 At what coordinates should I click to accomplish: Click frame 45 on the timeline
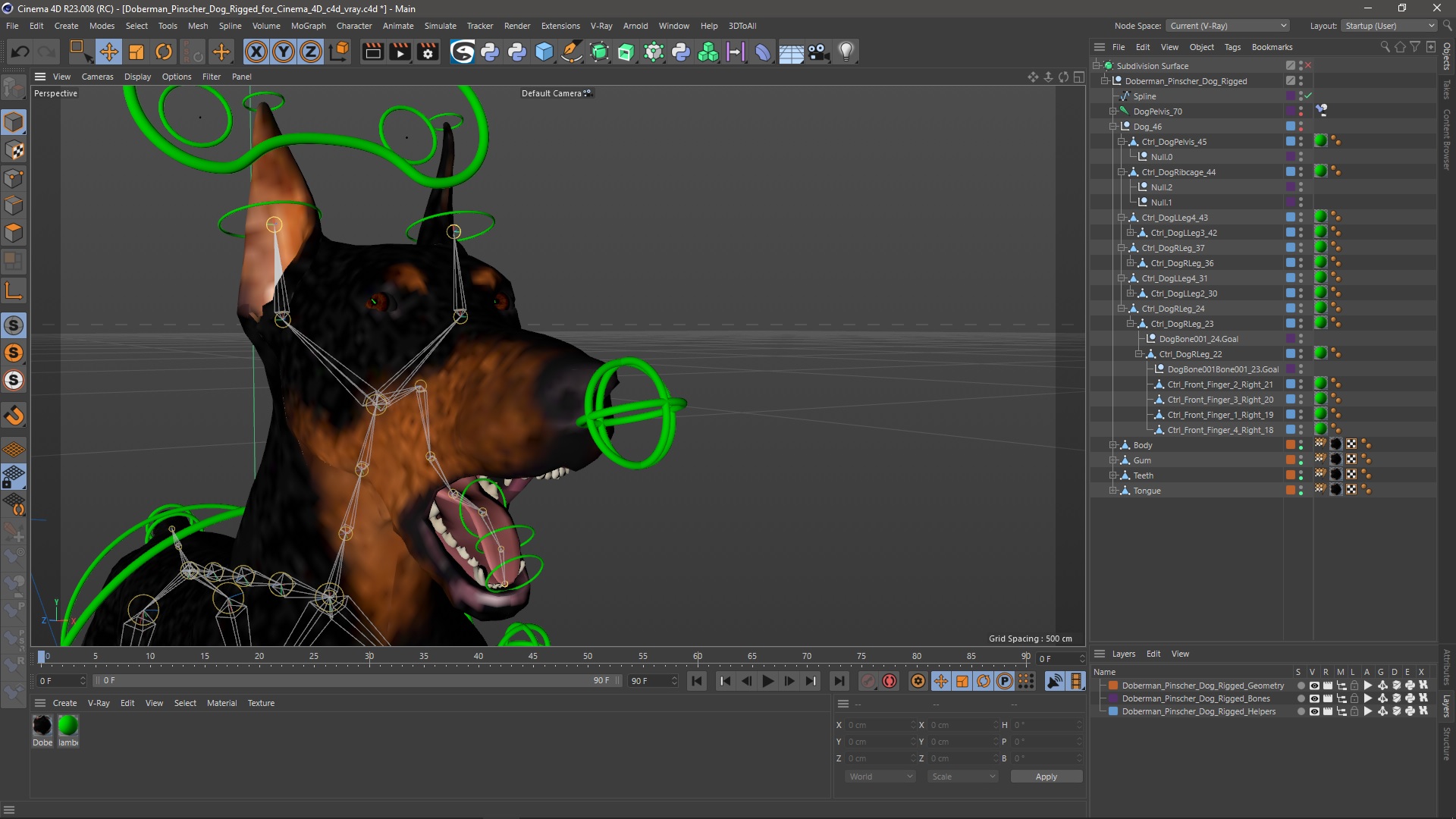pyautogui.click(x=533, y=656)
